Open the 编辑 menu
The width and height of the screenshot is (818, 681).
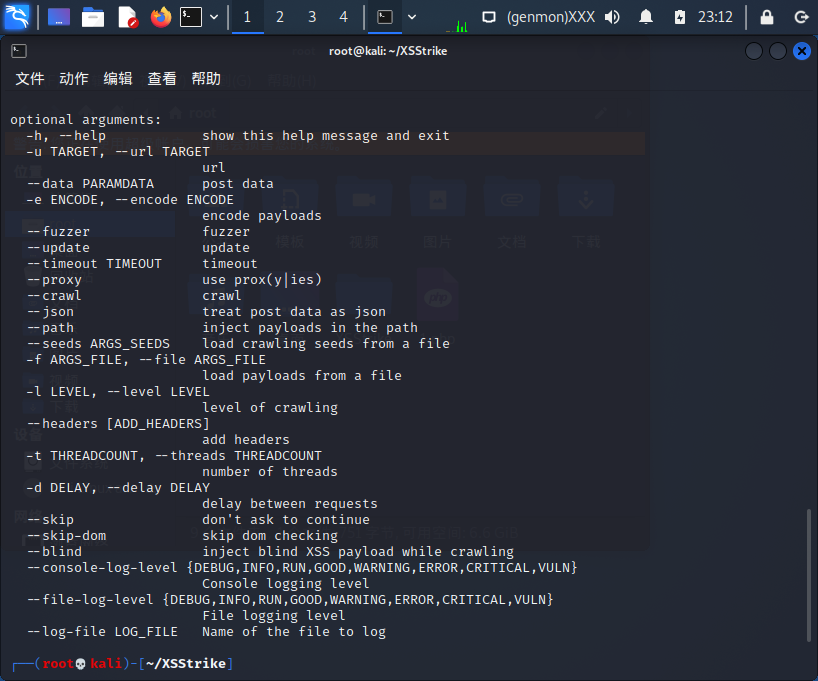pyautogui.click(x=118, y=79)
